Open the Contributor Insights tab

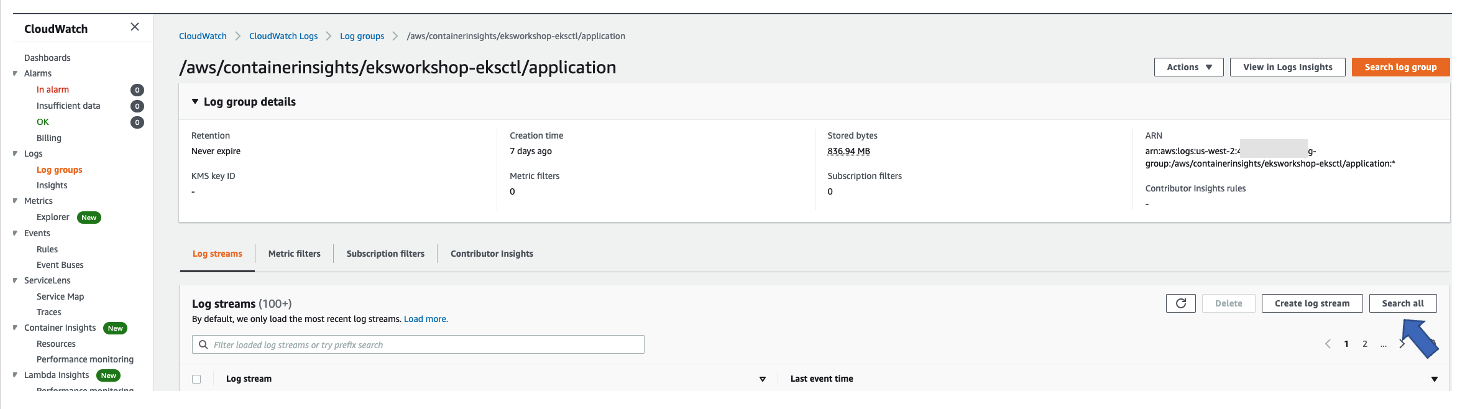[x=492, y=254]
